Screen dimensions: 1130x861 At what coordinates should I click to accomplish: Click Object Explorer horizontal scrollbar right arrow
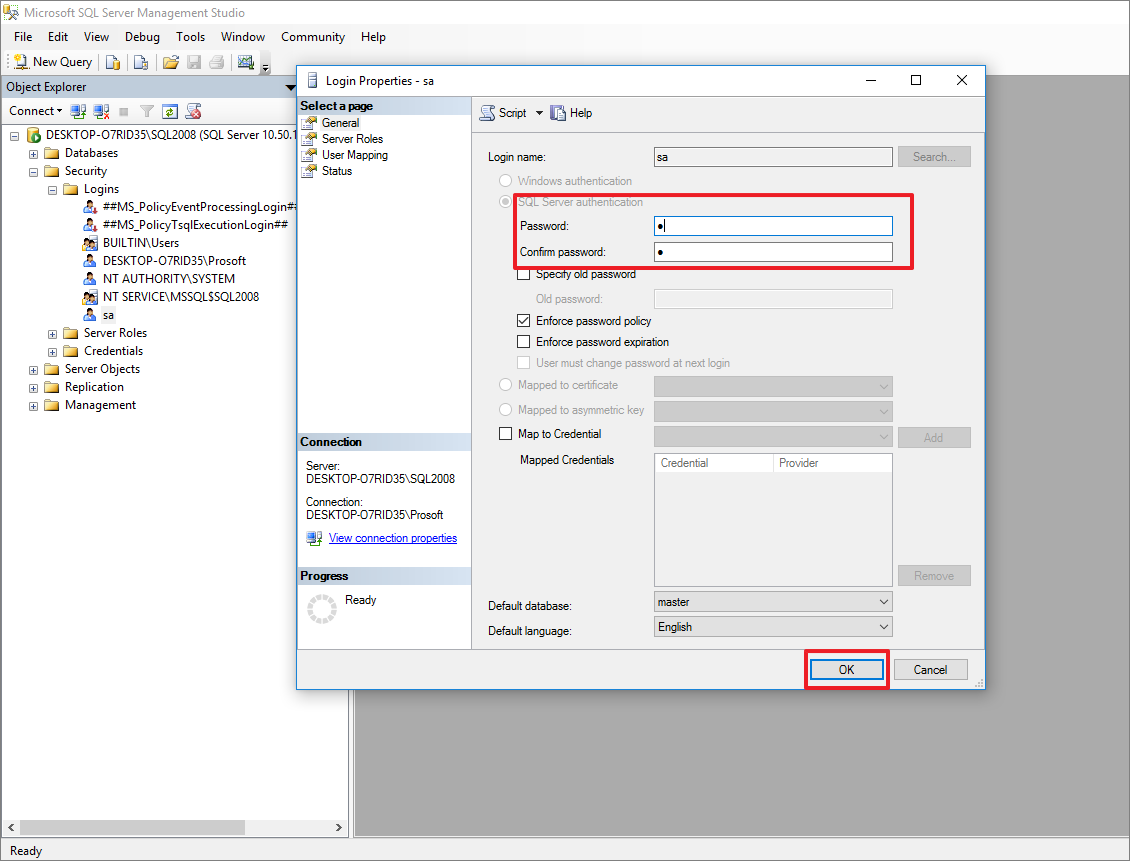[x=339, y=828]
